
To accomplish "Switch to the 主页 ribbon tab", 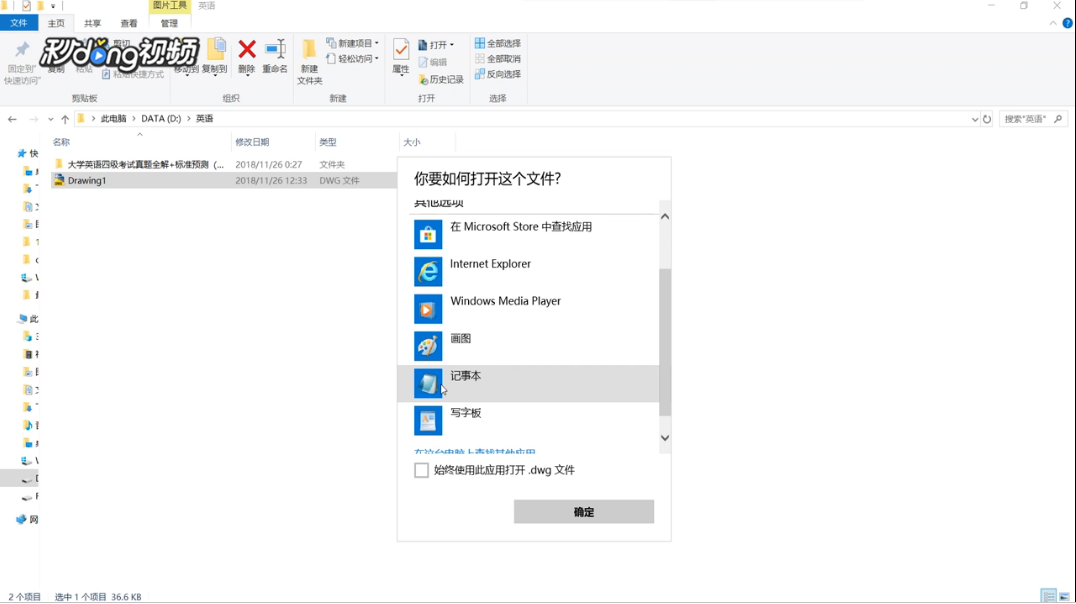I will 56,23.
